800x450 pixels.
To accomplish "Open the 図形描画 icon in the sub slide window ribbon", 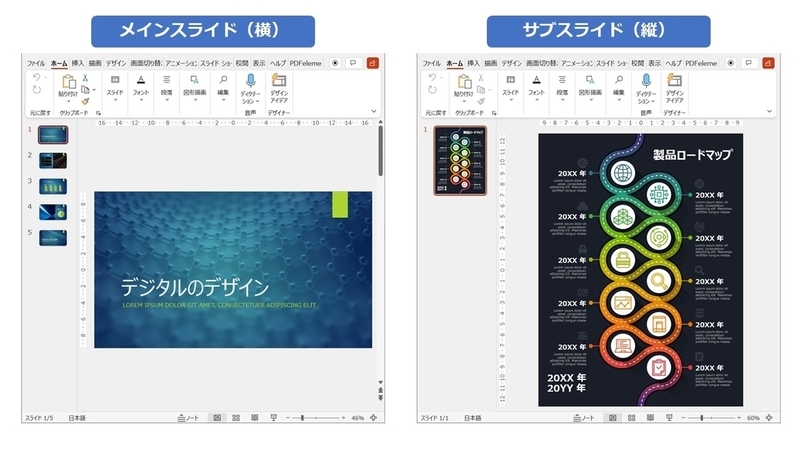I will (x=590, y=80).
